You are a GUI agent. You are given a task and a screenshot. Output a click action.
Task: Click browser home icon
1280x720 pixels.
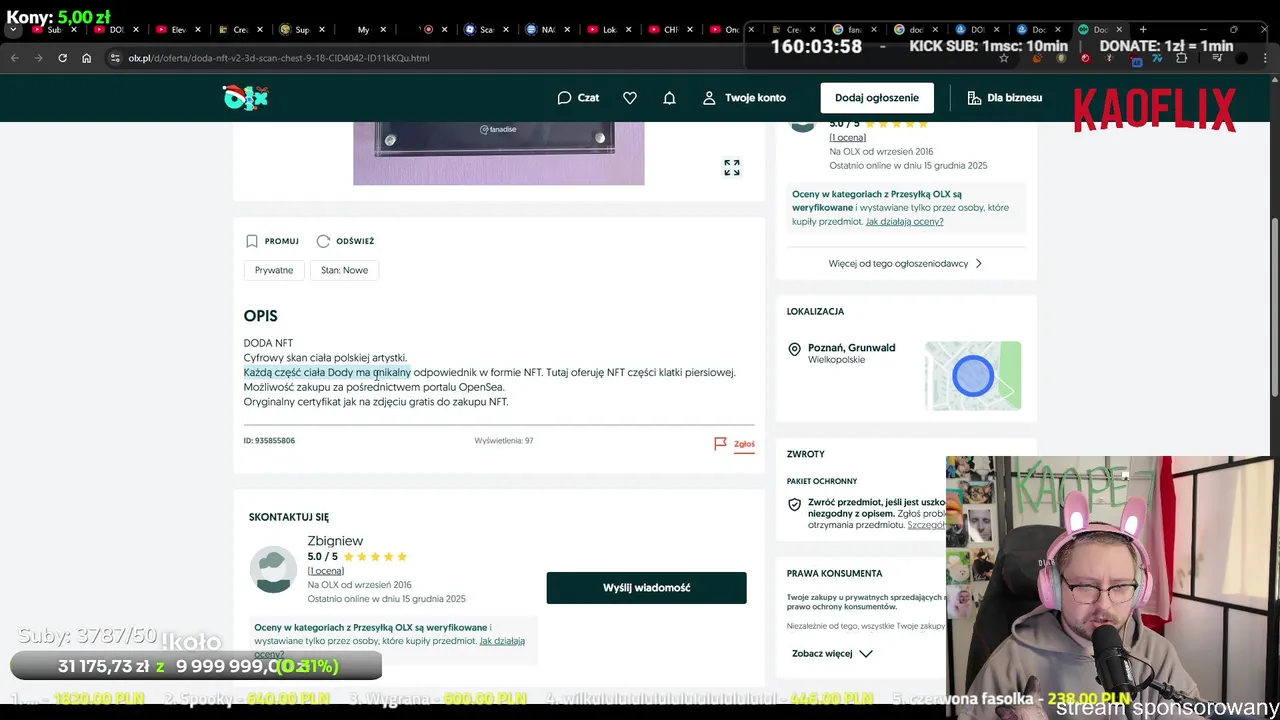[87, 58]
